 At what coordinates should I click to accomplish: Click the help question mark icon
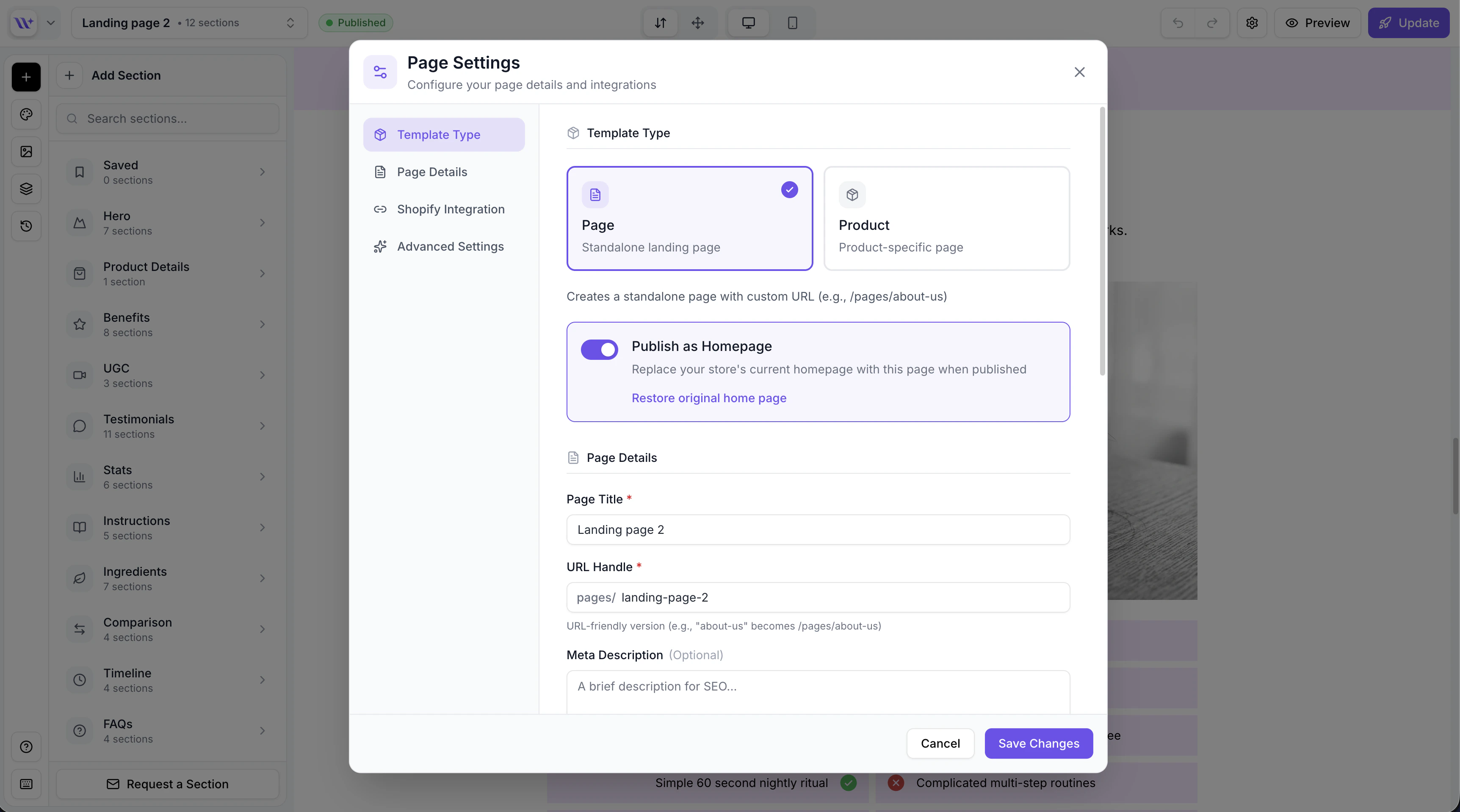point(26,747)
